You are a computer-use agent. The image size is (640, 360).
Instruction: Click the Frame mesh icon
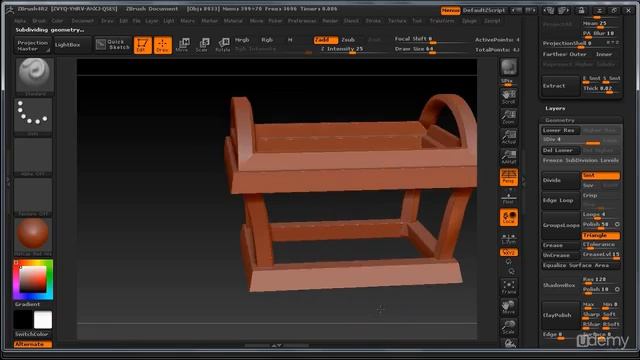pyautogui.click(x=509, y=287)
